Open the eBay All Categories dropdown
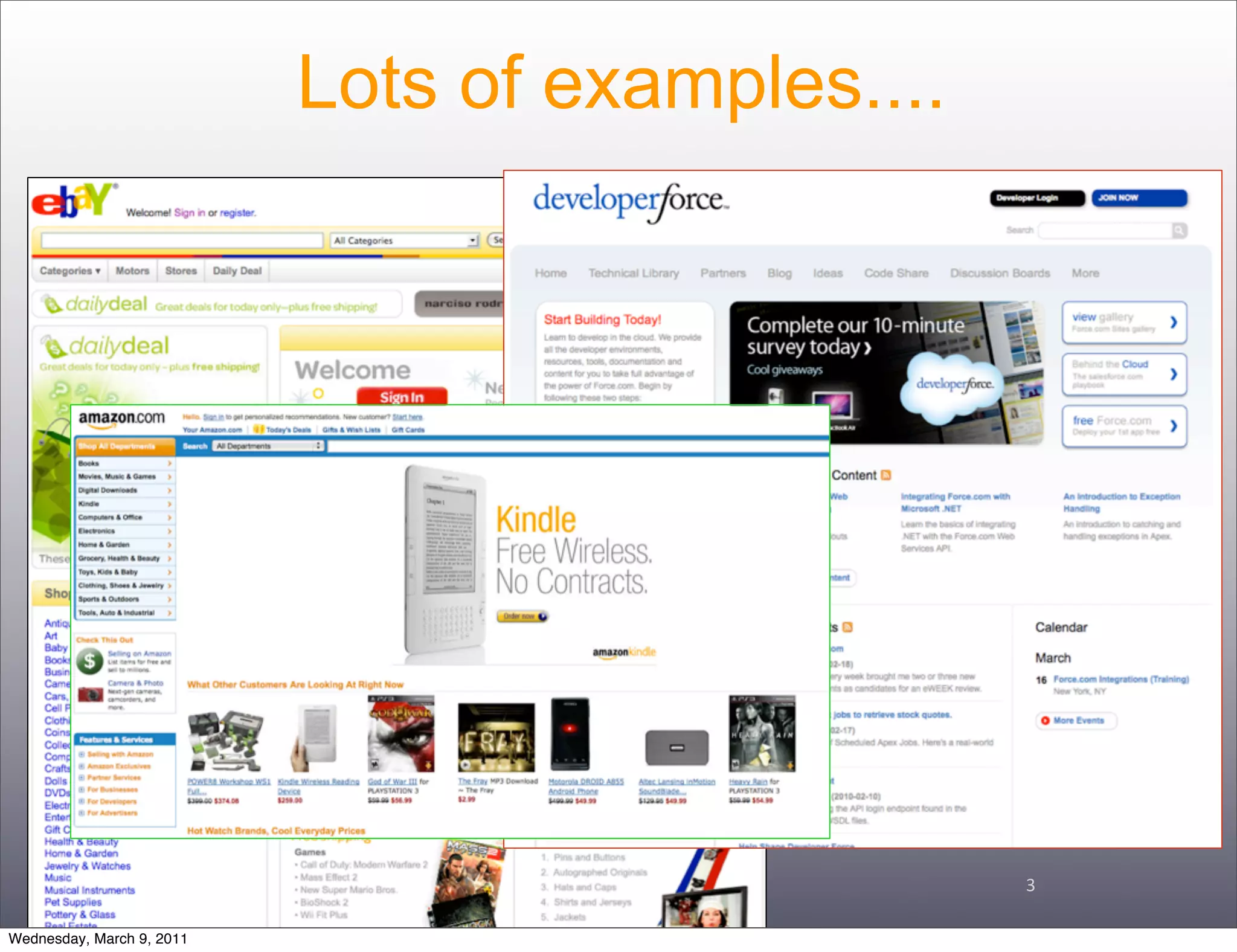 tap(404, 240)
